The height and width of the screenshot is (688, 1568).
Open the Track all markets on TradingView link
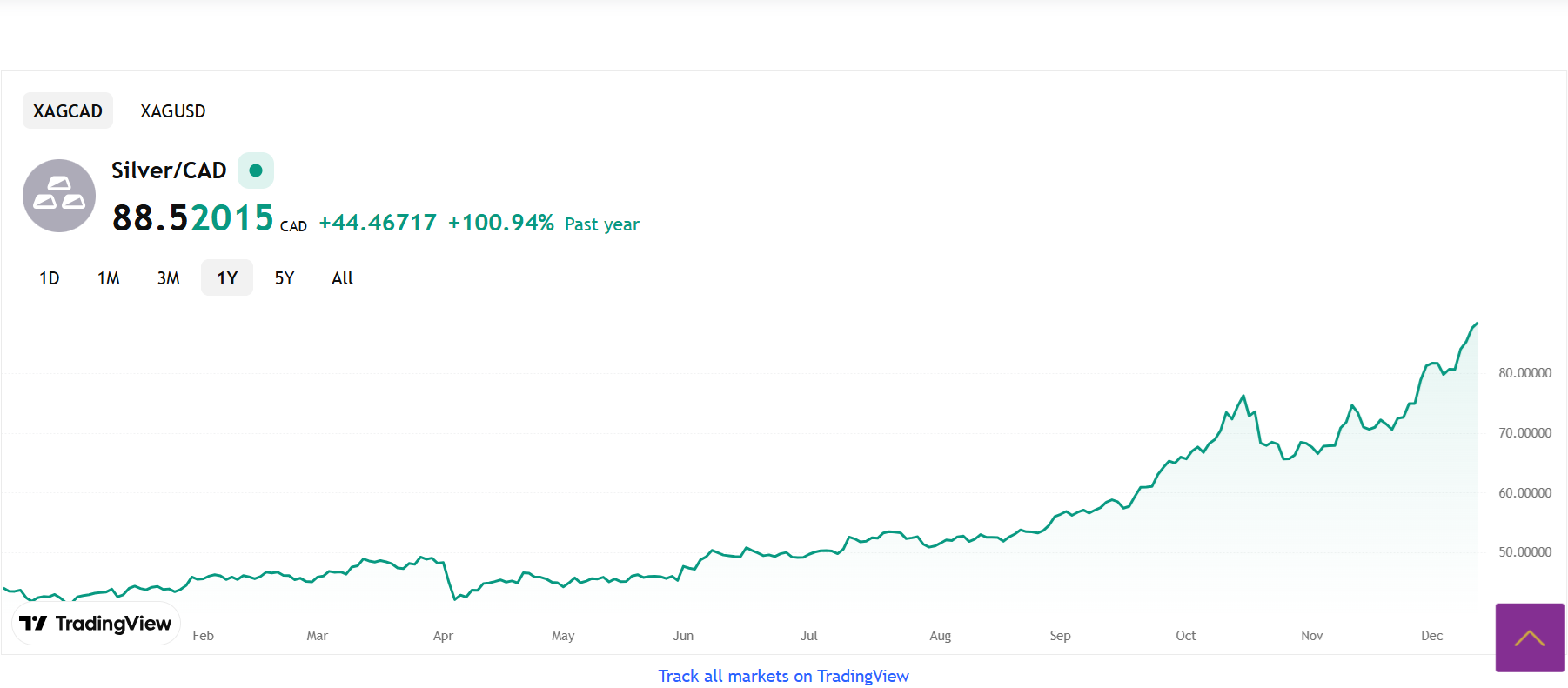[783, 676]
